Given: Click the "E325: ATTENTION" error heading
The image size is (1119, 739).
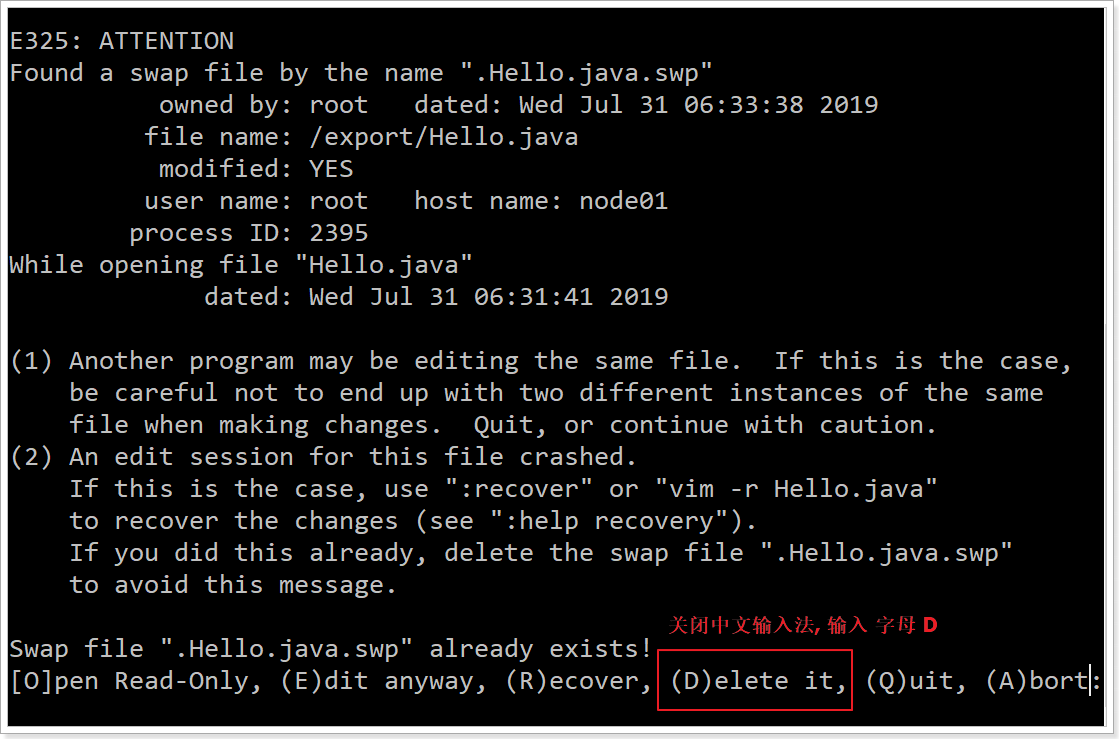Looking at the screenshot, I should point(122,41).
